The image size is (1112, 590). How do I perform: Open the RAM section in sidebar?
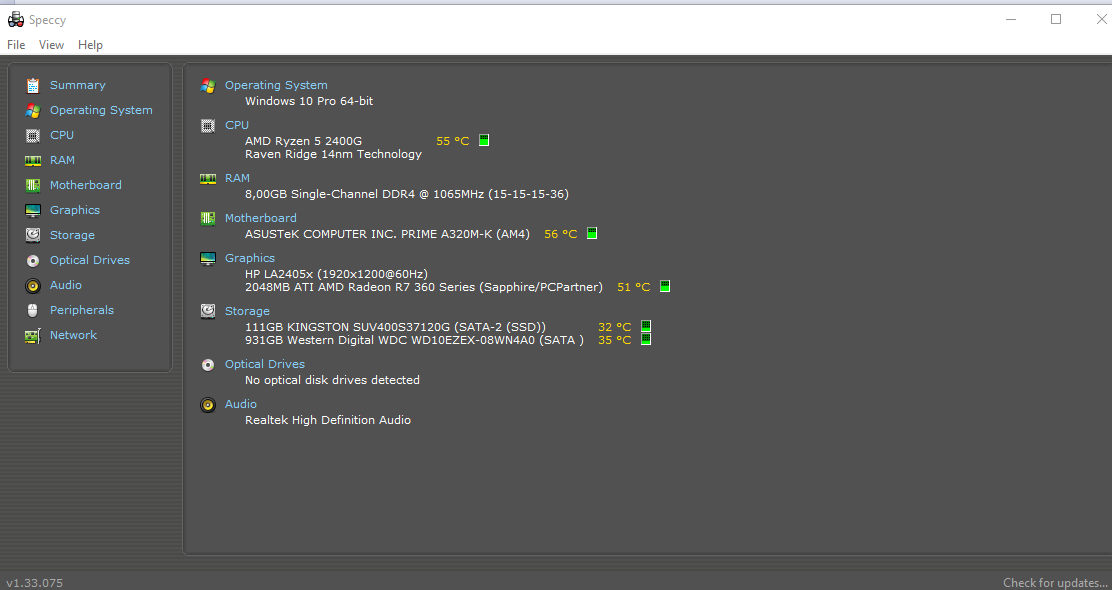point(62,160)
